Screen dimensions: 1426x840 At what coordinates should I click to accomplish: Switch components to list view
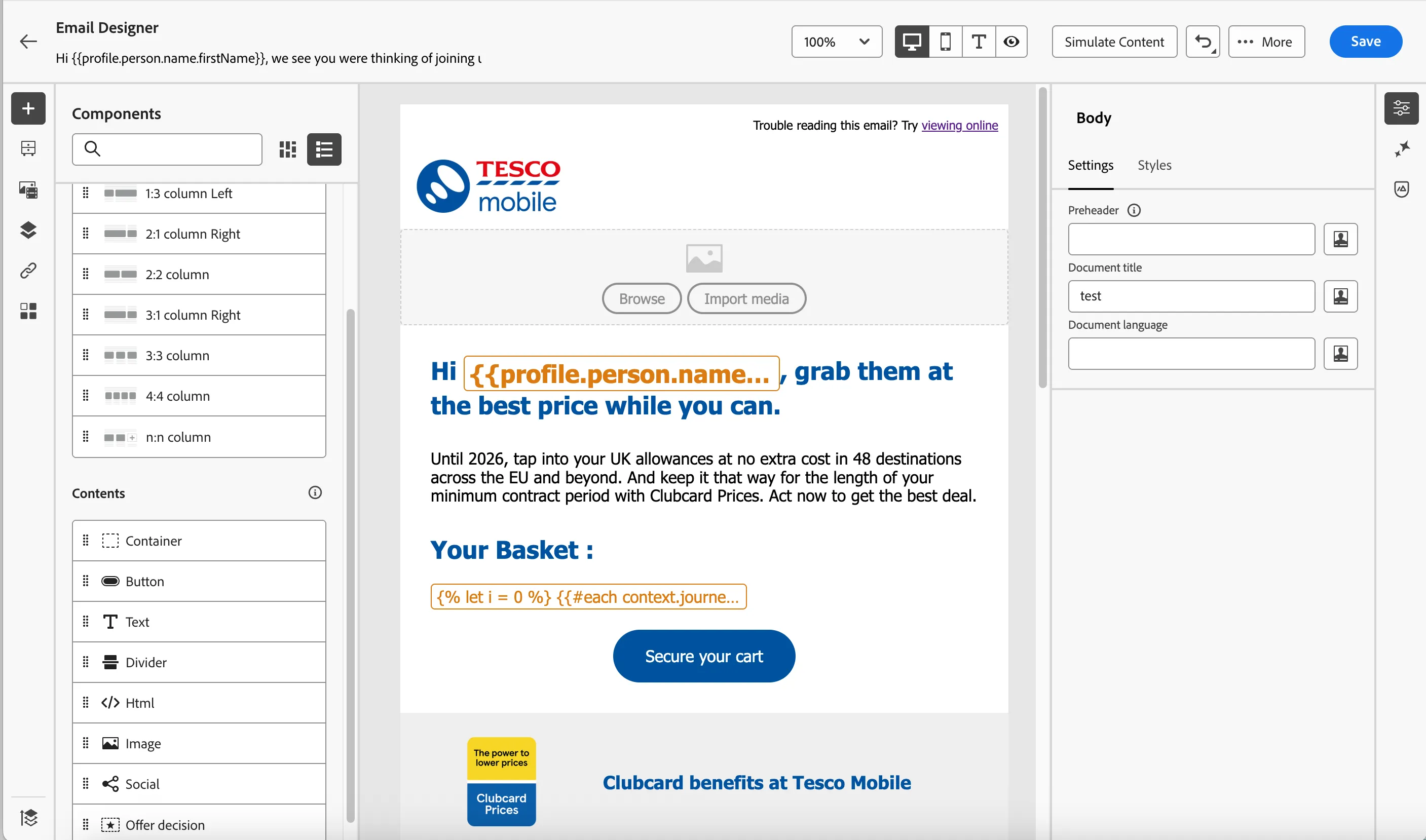[324, 149]
